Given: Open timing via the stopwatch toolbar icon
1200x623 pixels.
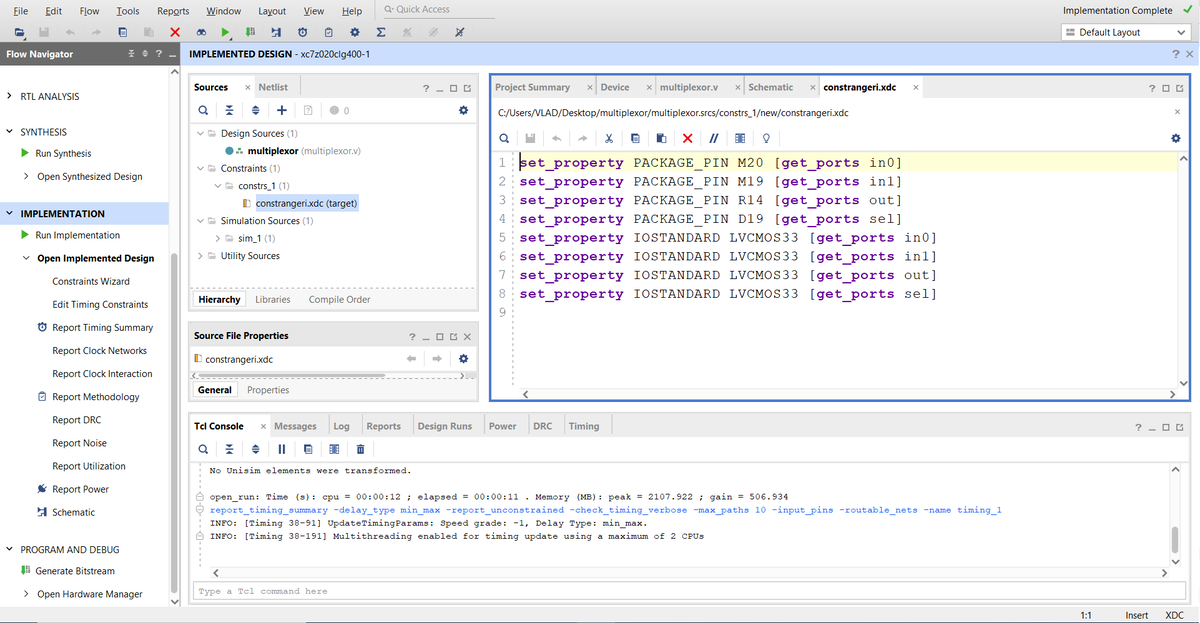Looking at the screenshot, I should point(303,32).
